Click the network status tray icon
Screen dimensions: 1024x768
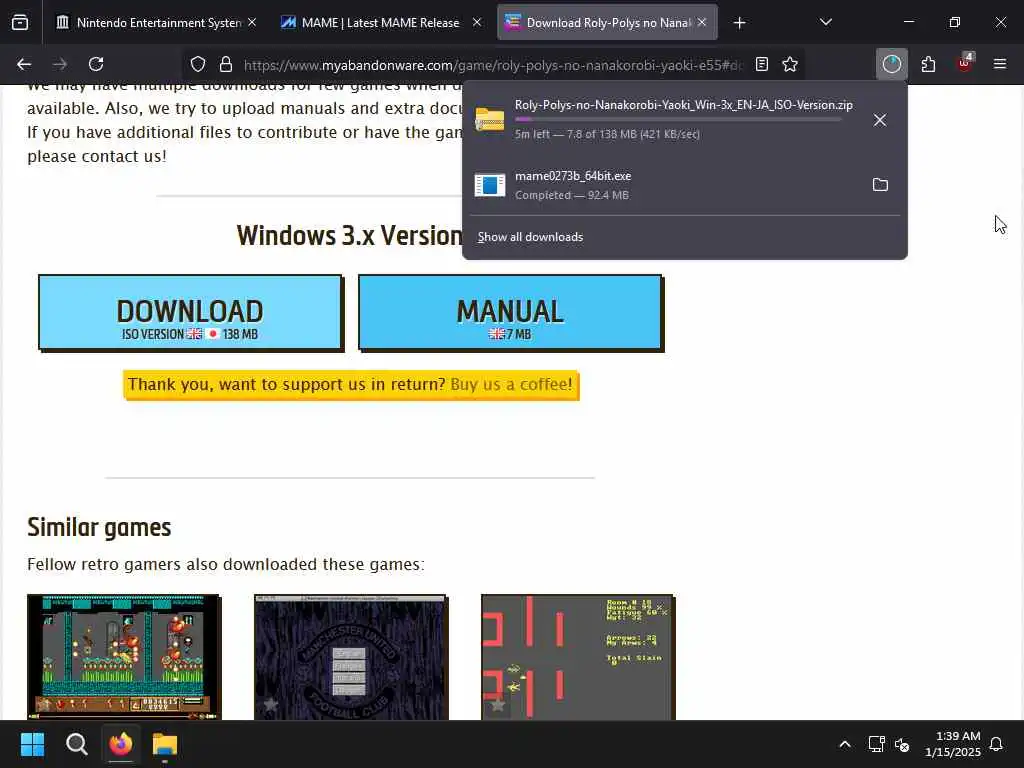click(876, 744)
